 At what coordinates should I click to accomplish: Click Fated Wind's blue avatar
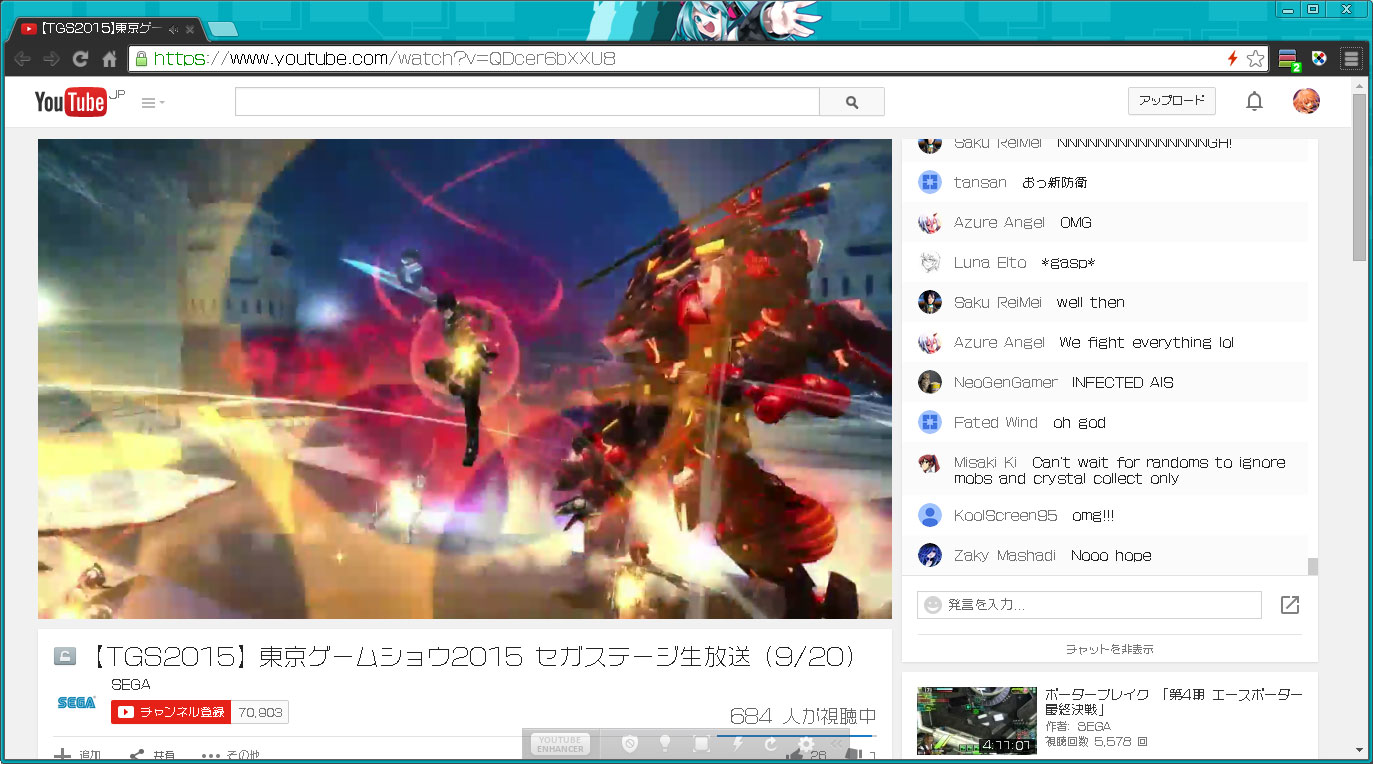930,422
